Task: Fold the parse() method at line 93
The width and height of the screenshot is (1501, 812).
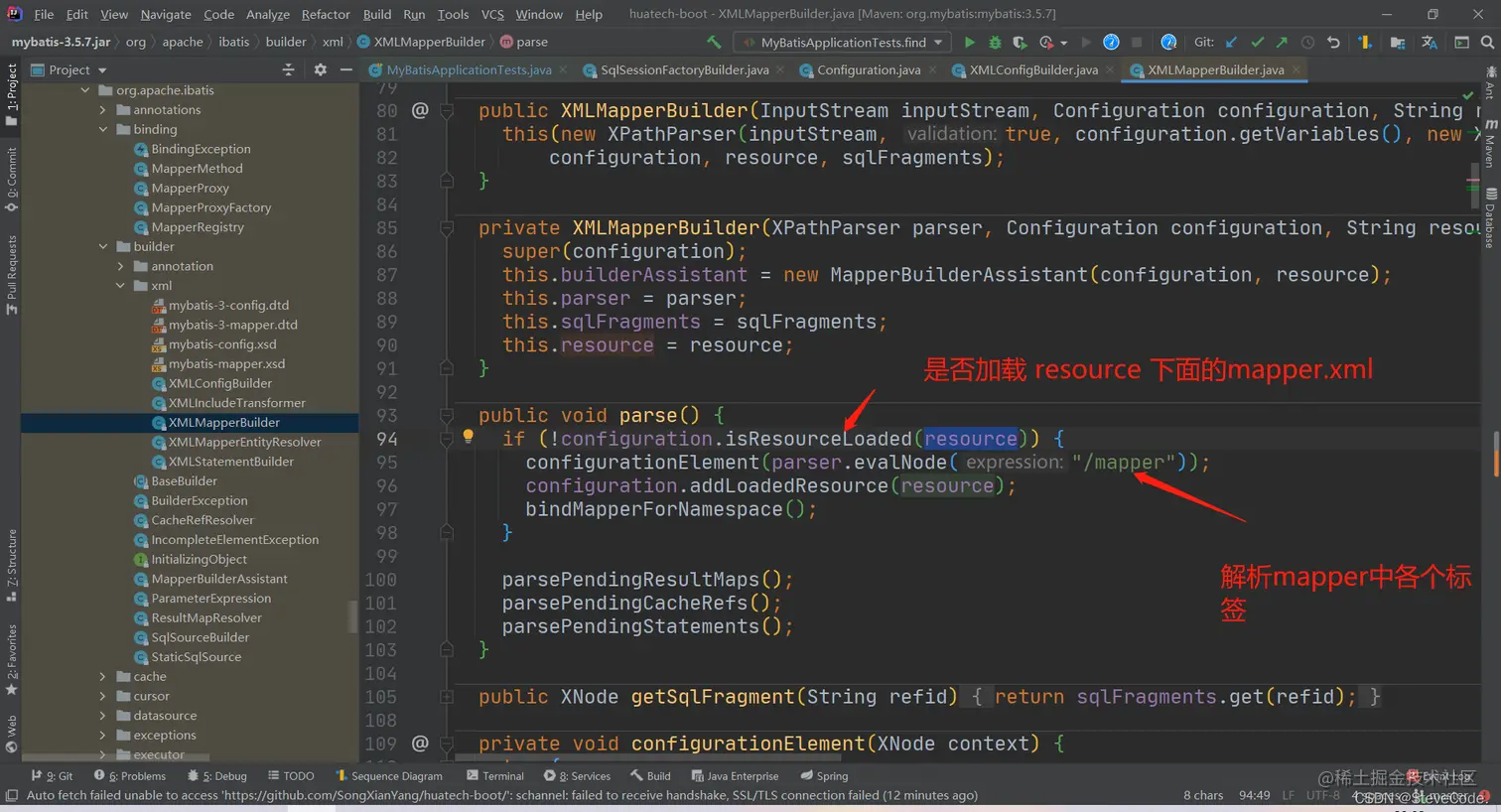Action: click(x=447, y=416)
